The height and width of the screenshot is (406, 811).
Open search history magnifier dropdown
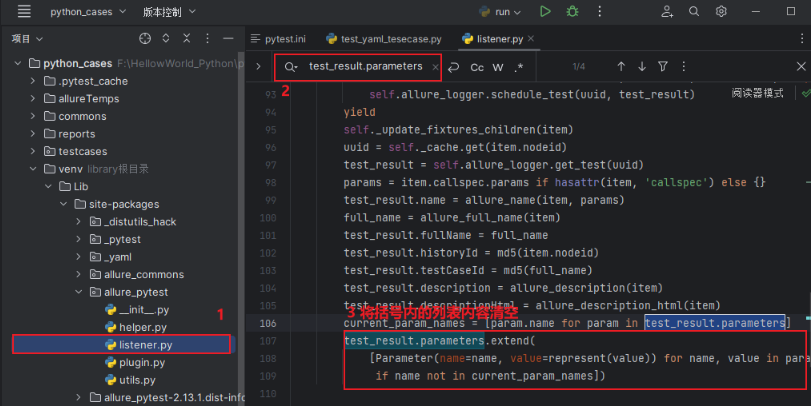(x=291, y=67)
